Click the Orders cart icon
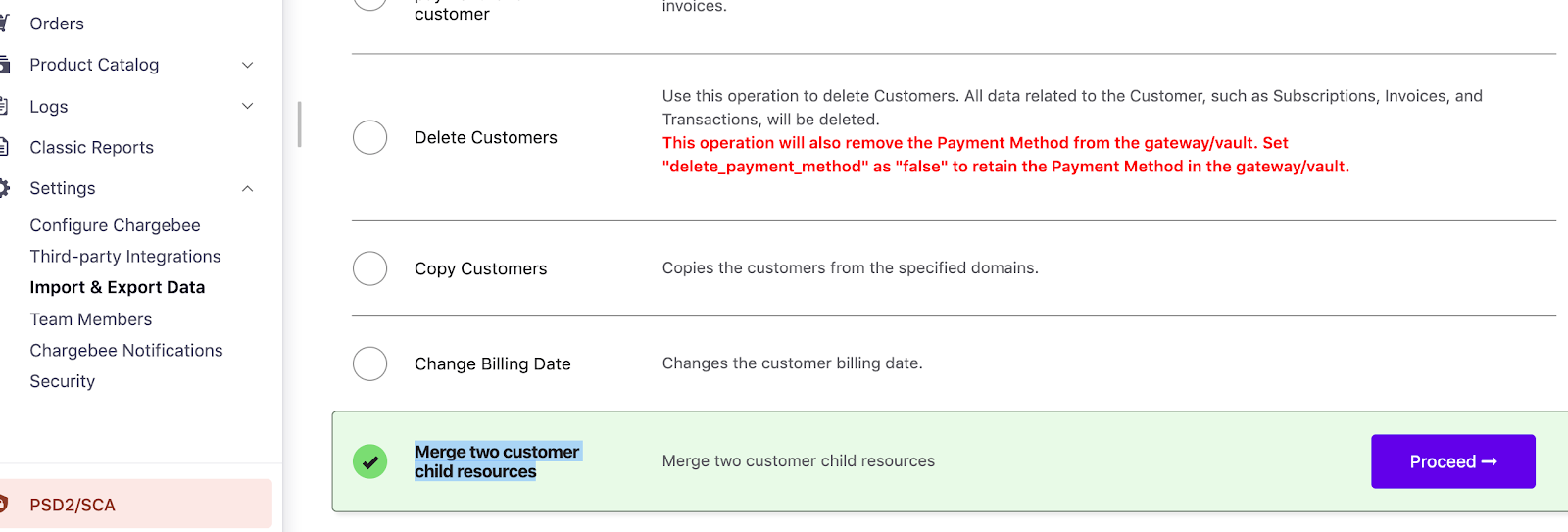 4,24
